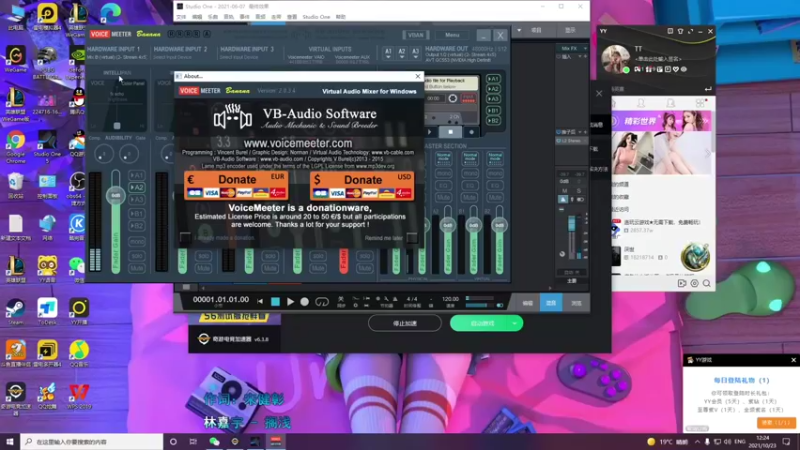Click the tempo value 120.00

pyautogui.click(x=450, y=299)
